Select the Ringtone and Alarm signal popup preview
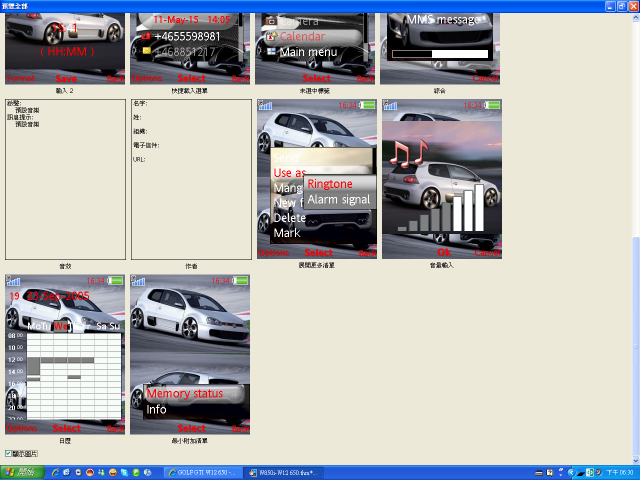 tap(317, 179)
